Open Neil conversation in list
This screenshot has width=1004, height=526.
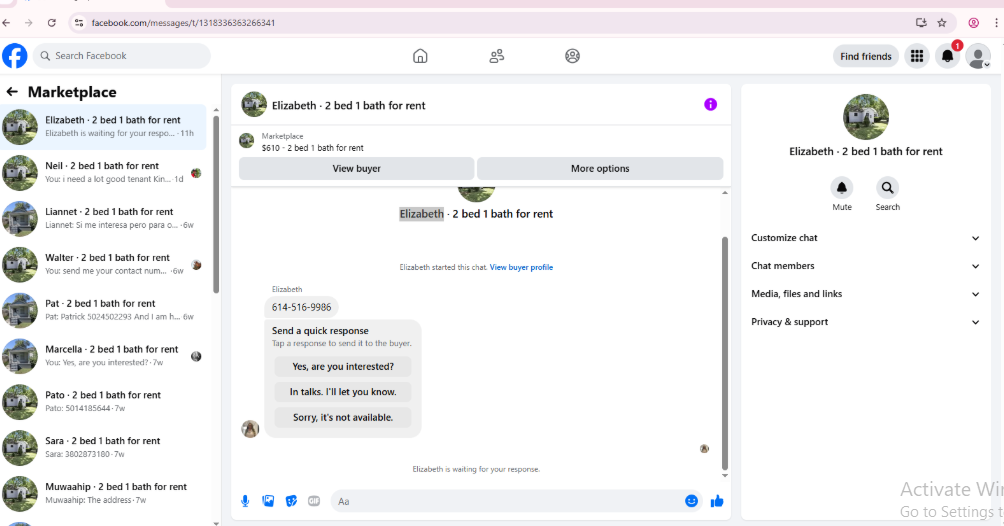104,172
